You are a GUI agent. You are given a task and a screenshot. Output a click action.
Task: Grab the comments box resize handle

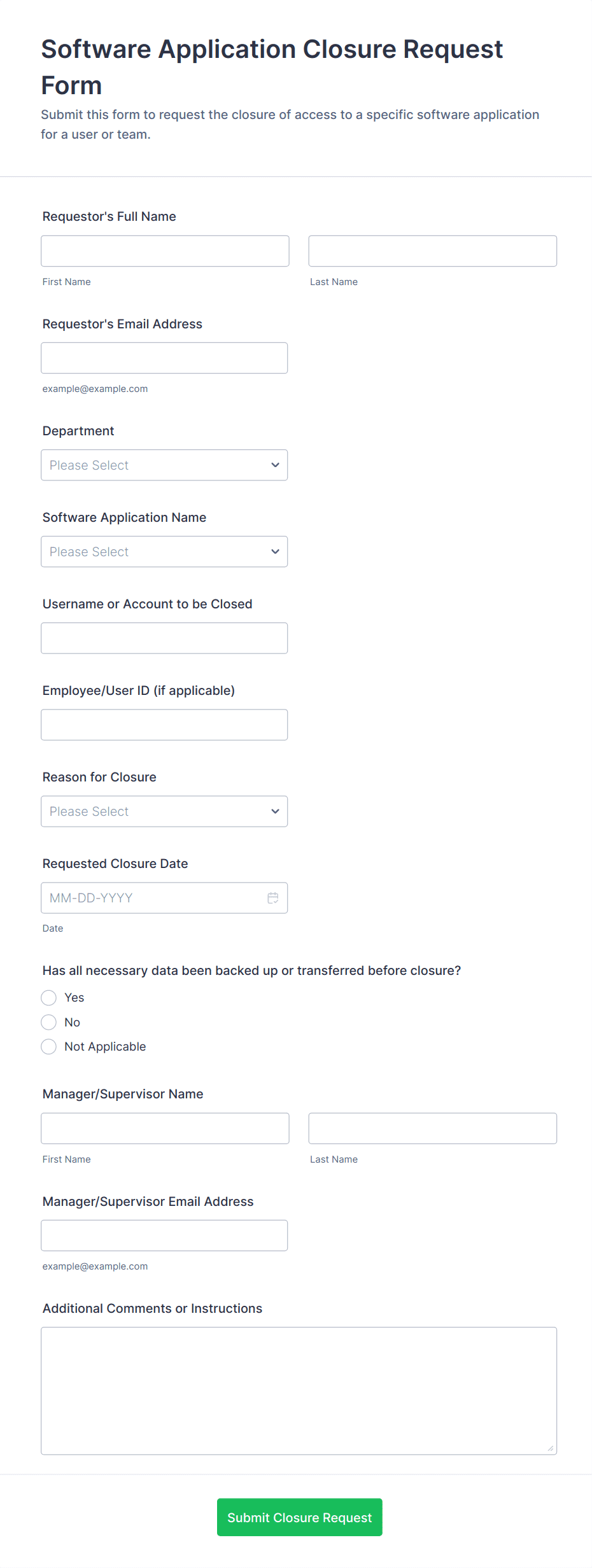tap(551, 1448)
